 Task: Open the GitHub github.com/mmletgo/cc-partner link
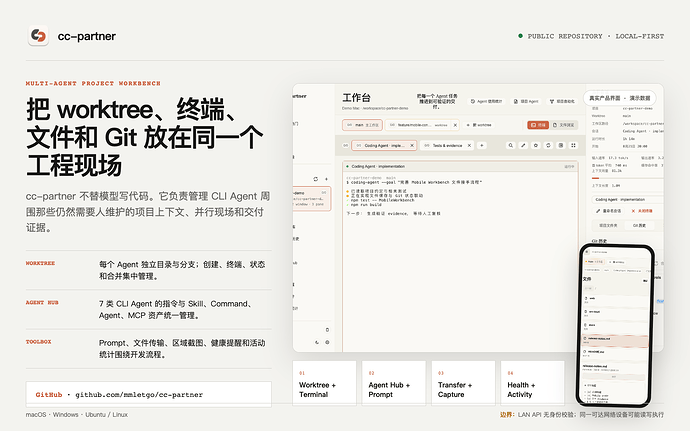[149, 394]
